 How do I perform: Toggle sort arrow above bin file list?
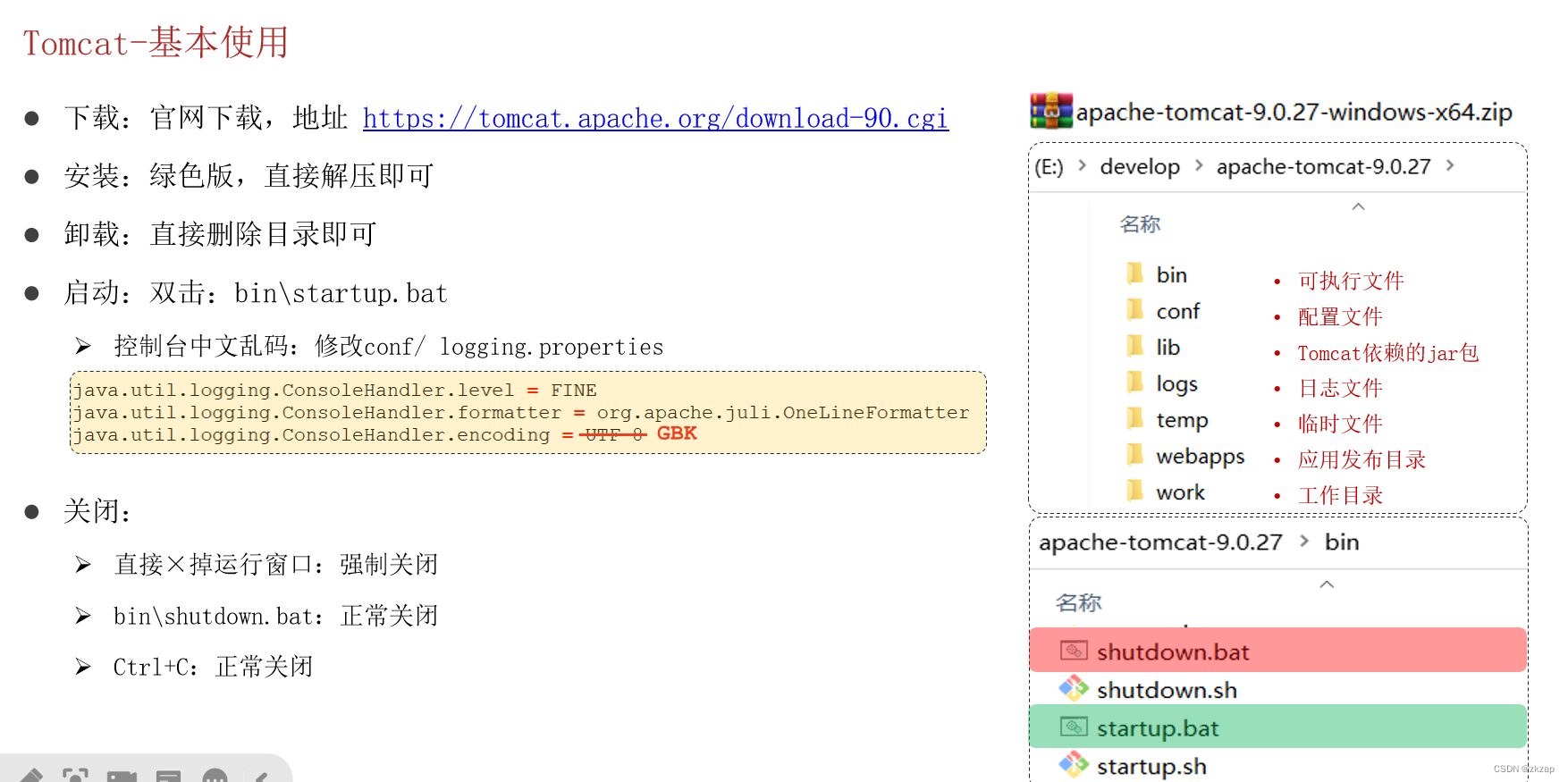click(1327, 584)
